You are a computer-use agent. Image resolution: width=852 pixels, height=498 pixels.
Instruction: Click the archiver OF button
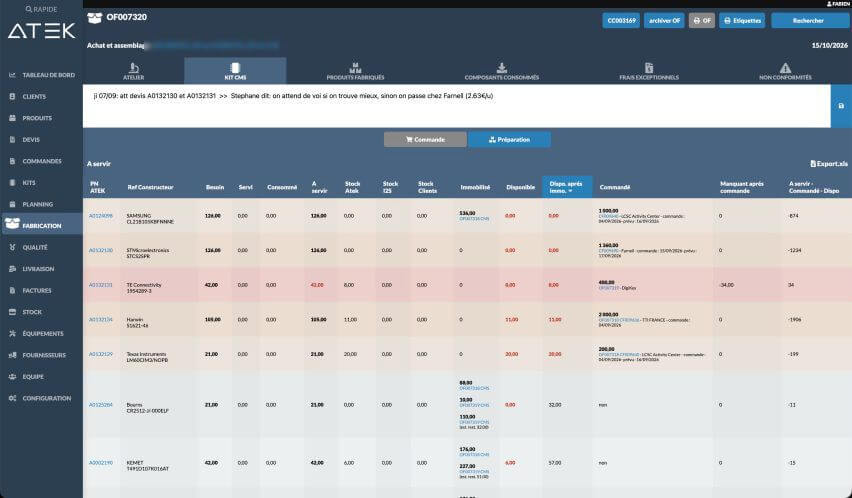664,21
